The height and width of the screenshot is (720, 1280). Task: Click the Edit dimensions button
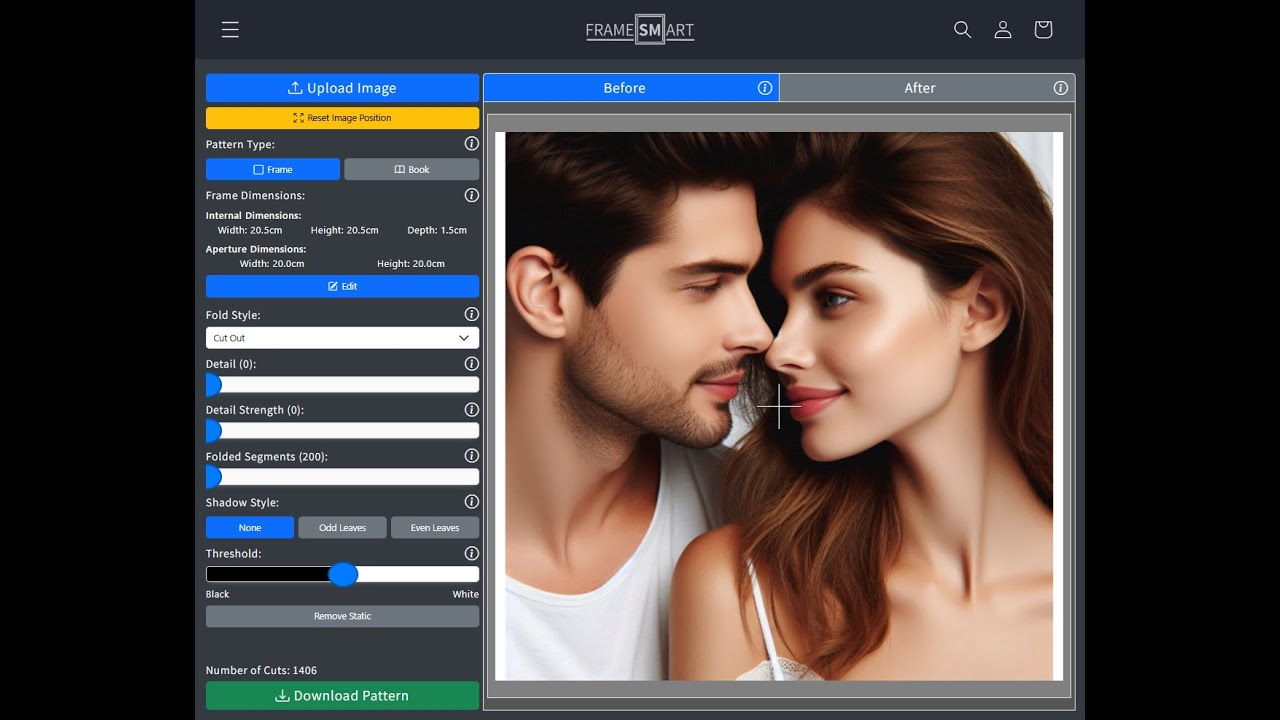[x=342, y=286]
